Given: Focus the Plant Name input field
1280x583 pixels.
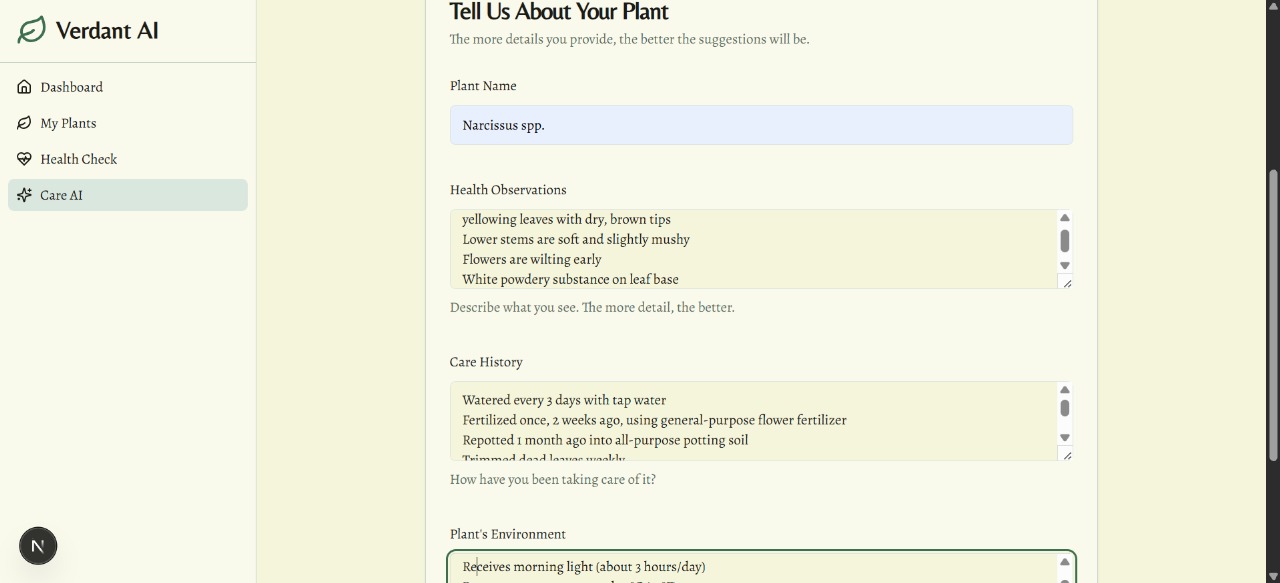Looking at the screenshot, I should pyautogui.click(x=760, y=125).
